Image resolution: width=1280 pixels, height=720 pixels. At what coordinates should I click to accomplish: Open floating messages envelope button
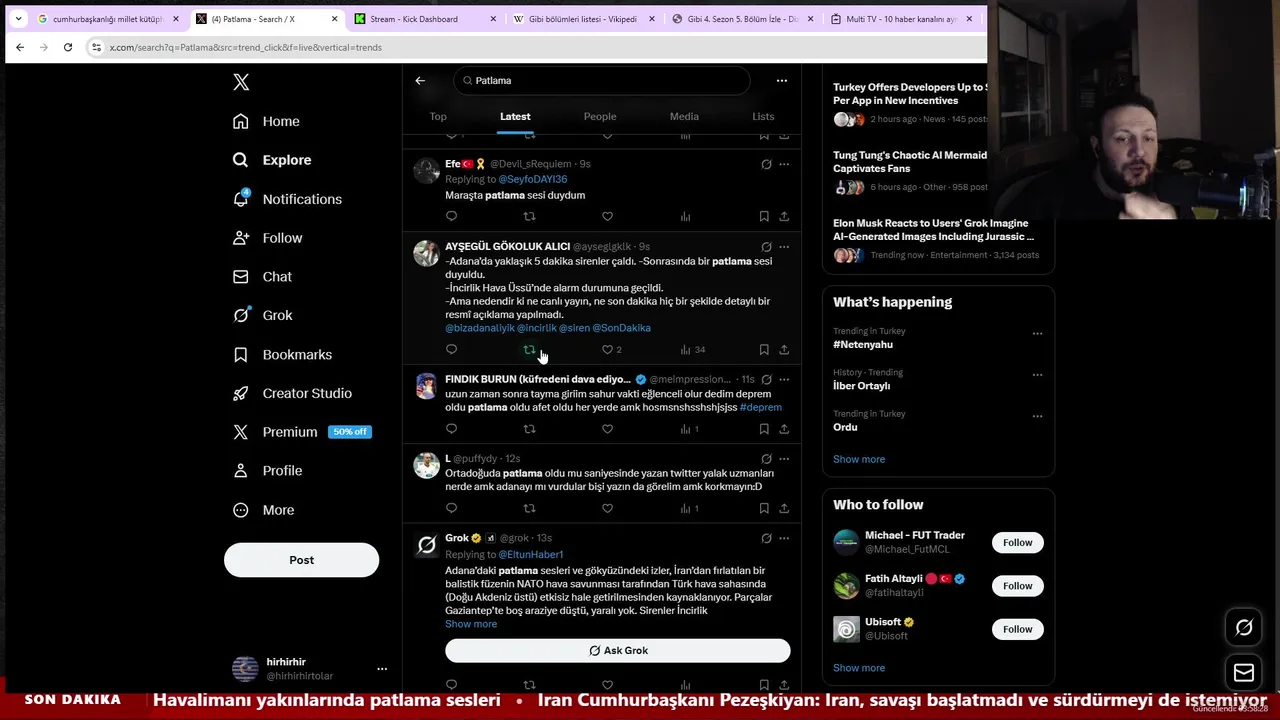point(1244,672)
